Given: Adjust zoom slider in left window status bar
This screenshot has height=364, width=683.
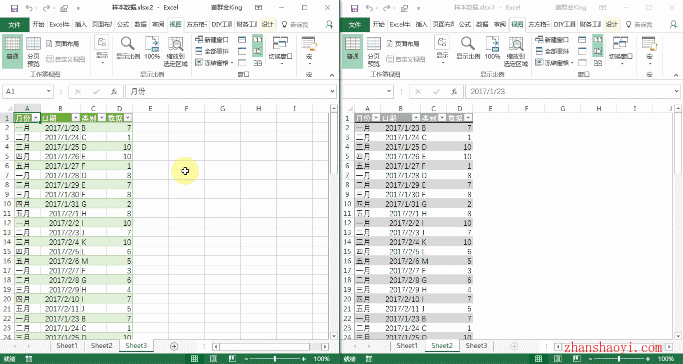Looking at the screenshot, I should 275,358.
